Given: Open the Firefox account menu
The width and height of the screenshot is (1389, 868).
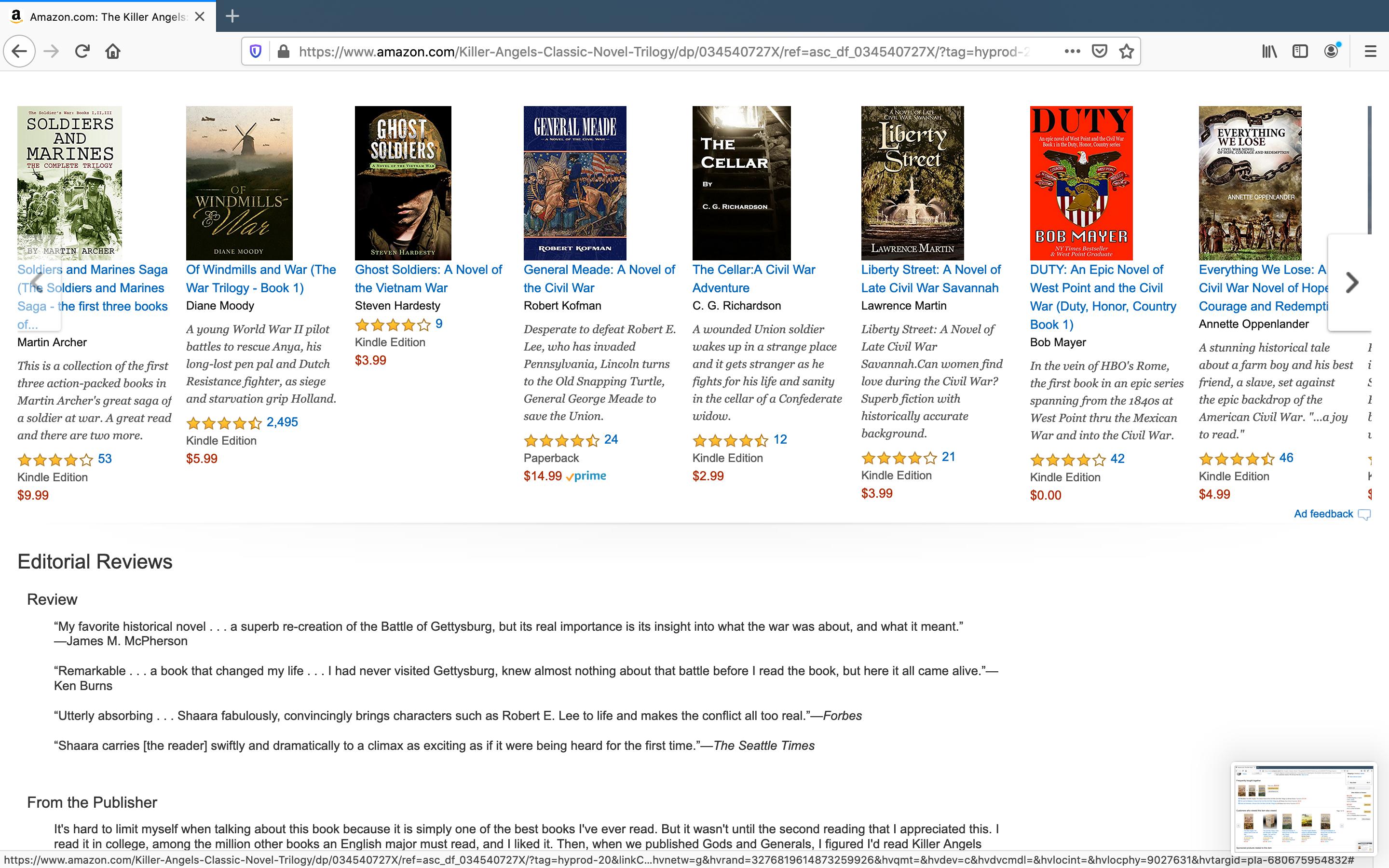Looking at the screenshot, I should pyautogui.click(x=1332, y=52).
